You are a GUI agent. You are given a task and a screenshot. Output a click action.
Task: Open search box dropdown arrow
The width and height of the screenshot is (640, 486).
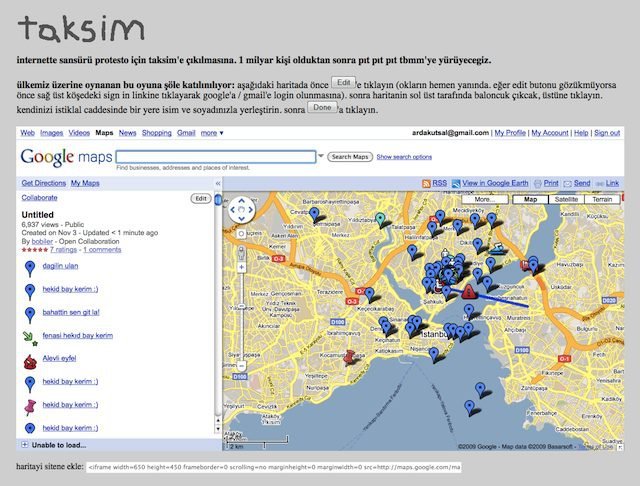point(321,156)
